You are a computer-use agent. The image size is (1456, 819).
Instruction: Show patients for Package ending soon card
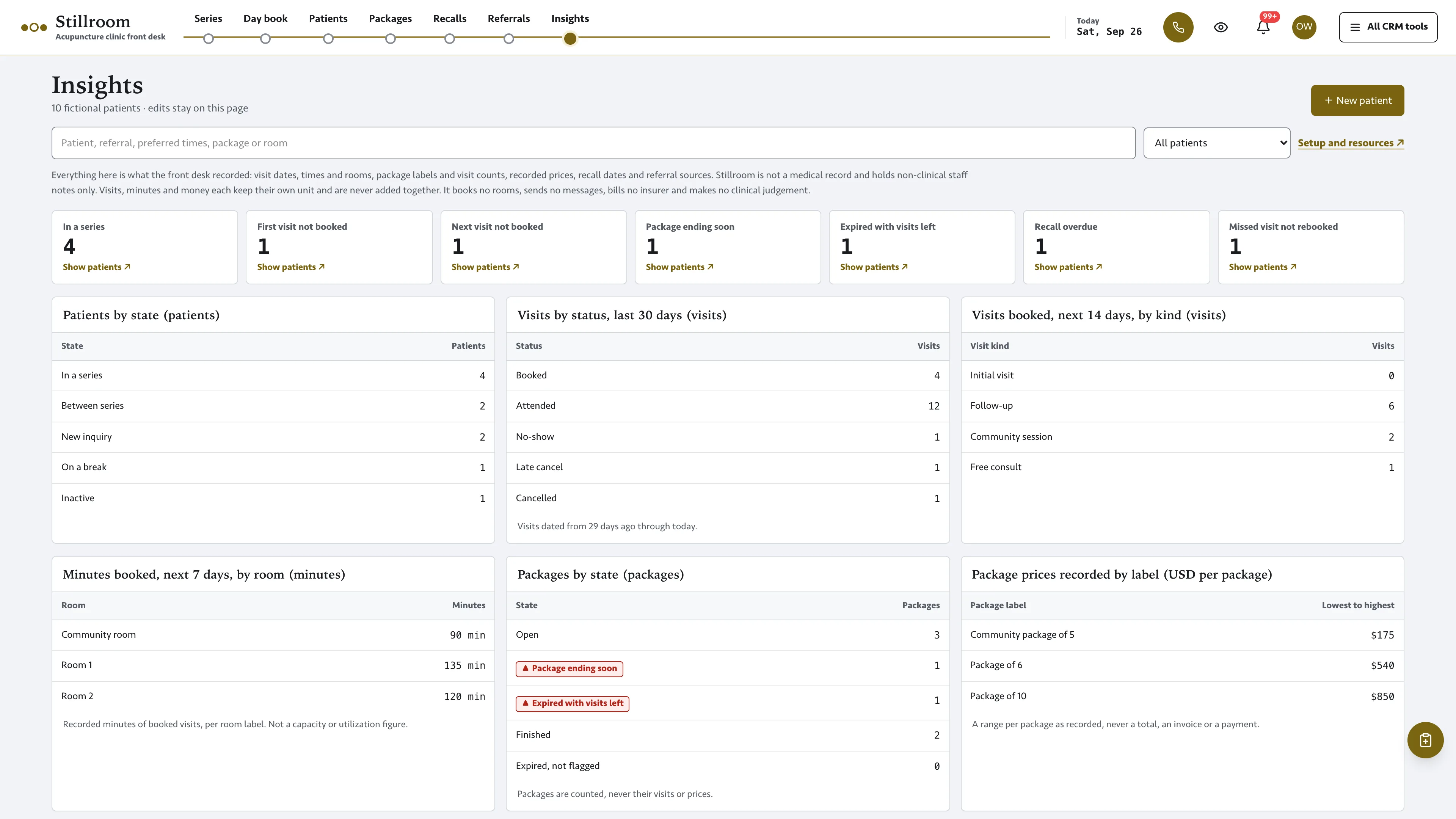point(680,267)
